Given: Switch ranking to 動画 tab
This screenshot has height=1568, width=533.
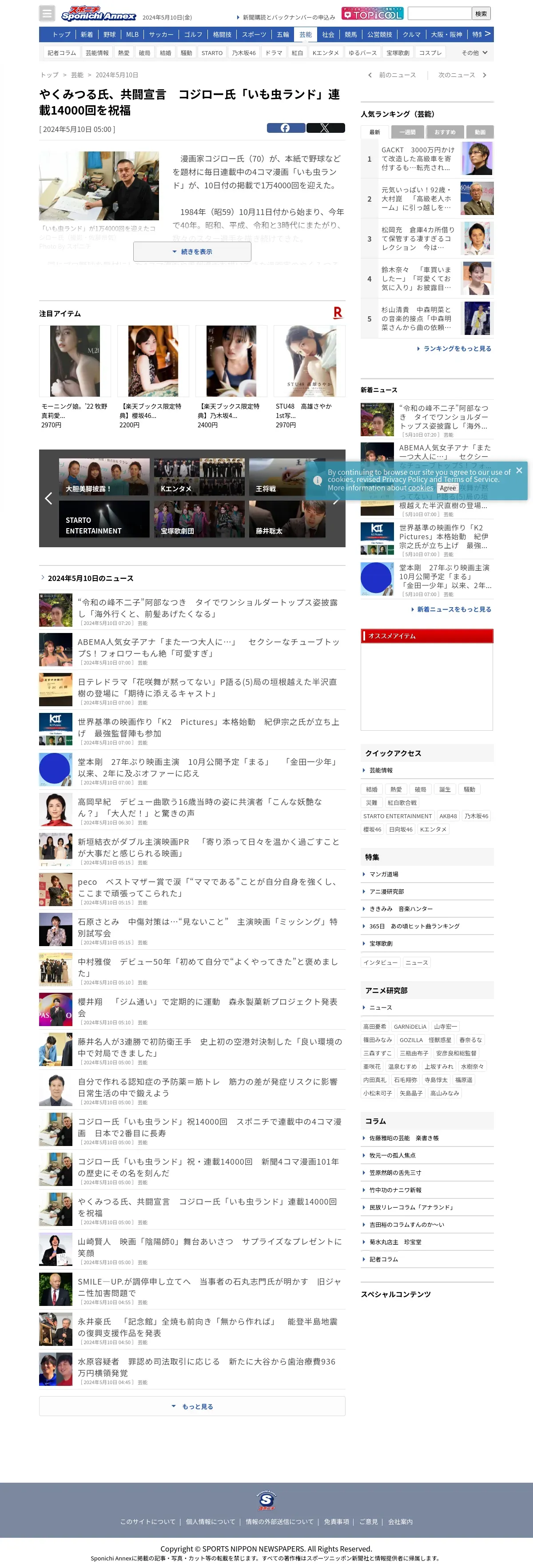Looking at the screenshot, I should (x=480, y=132).
